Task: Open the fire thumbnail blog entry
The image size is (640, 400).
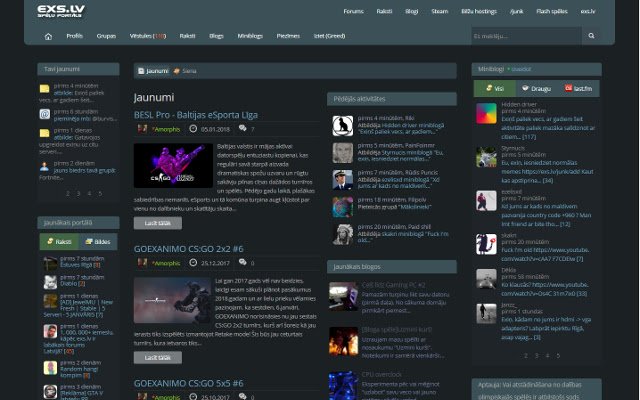Action: click(343, 341)
